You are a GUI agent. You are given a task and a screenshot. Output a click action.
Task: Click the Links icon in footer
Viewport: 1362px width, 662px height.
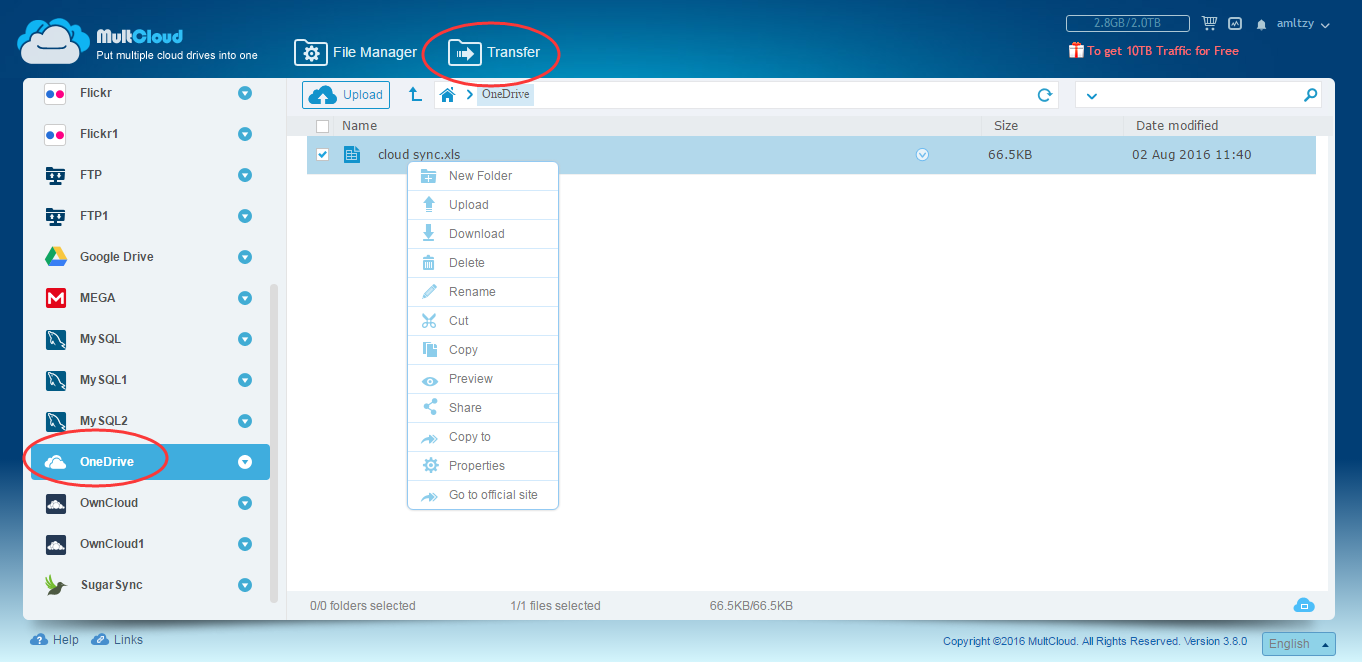point(100,640)
